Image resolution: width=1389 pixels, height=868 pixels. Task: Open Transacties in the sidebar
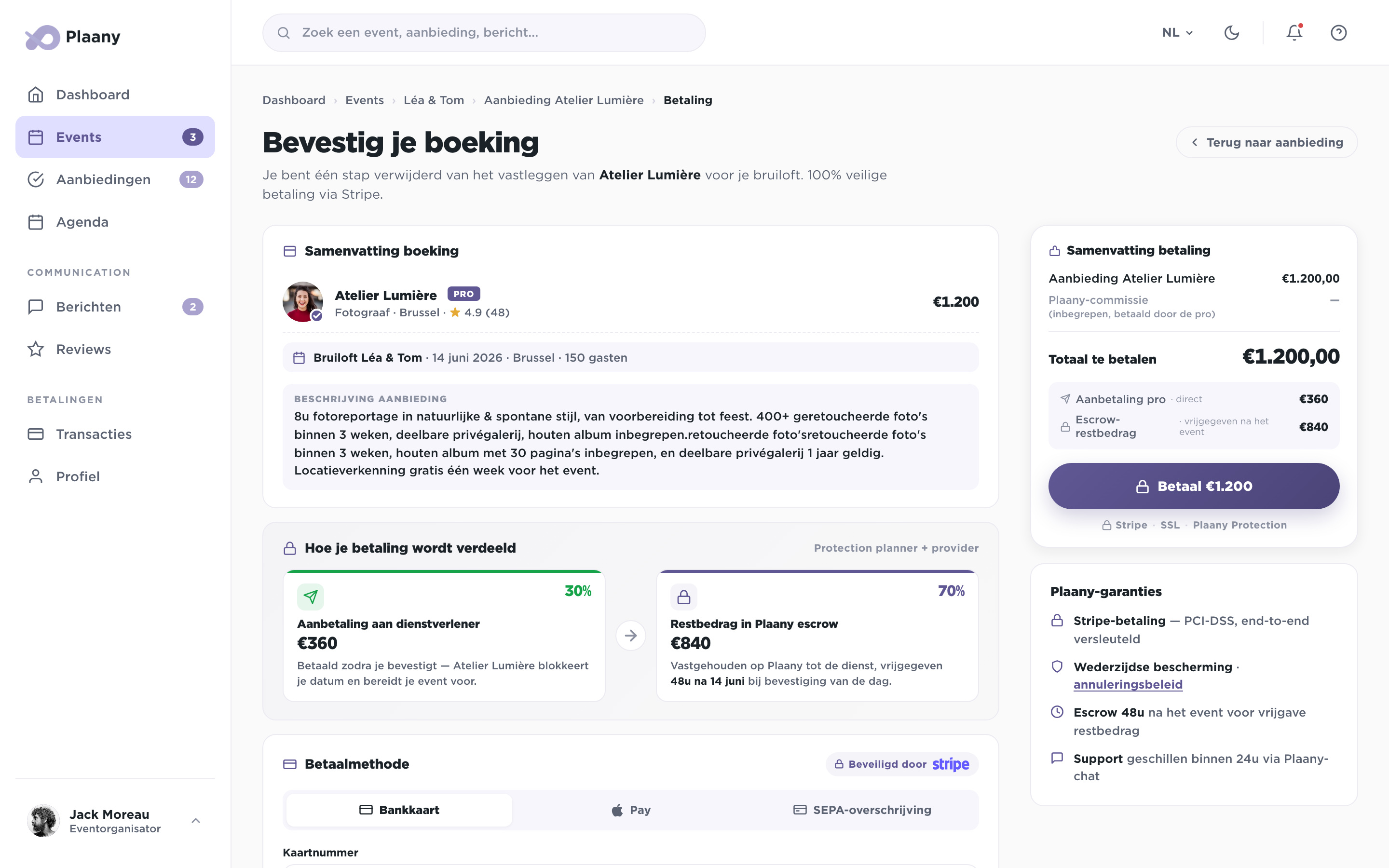(x=115, y=434)
